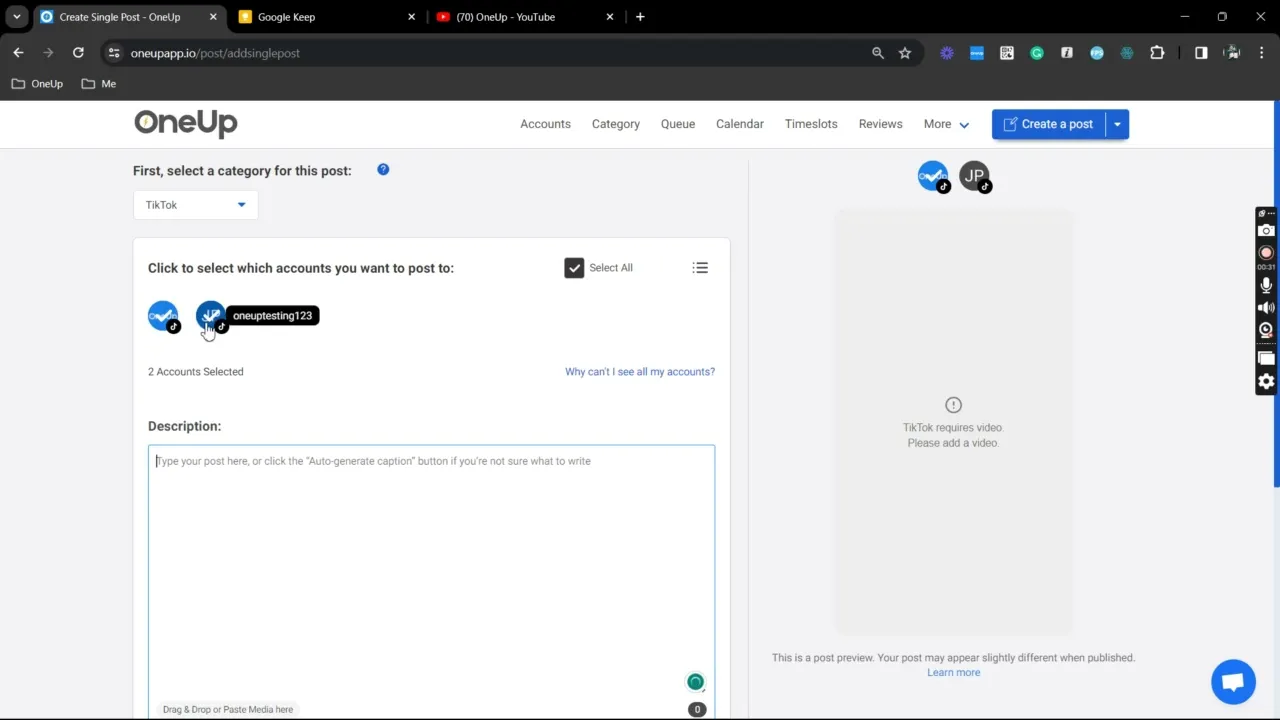Screen dimensions: 1280x720
Task: Click the browser back button
Action: click(18, 53)
